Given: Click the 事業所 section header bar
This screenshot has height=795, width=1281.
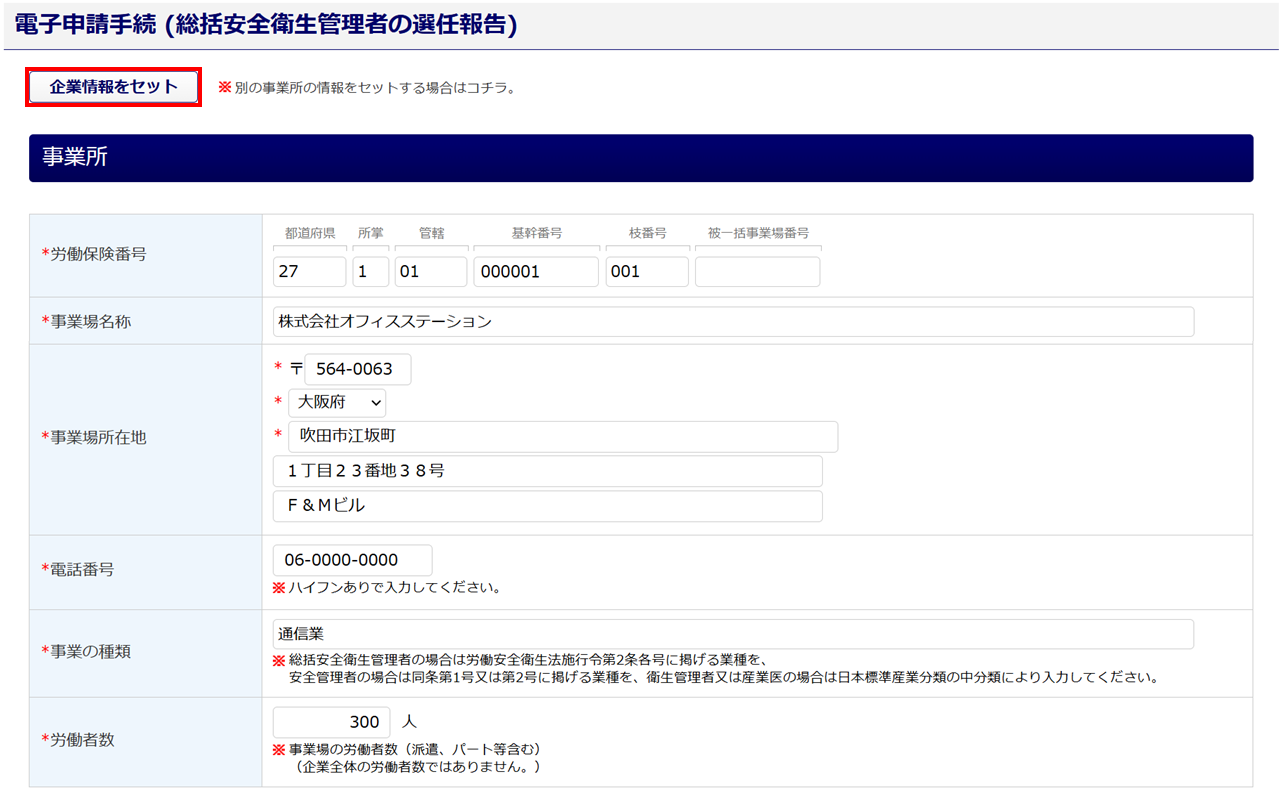Looking at the screenshot, I should pyautogui.click(x=640, y=158).
